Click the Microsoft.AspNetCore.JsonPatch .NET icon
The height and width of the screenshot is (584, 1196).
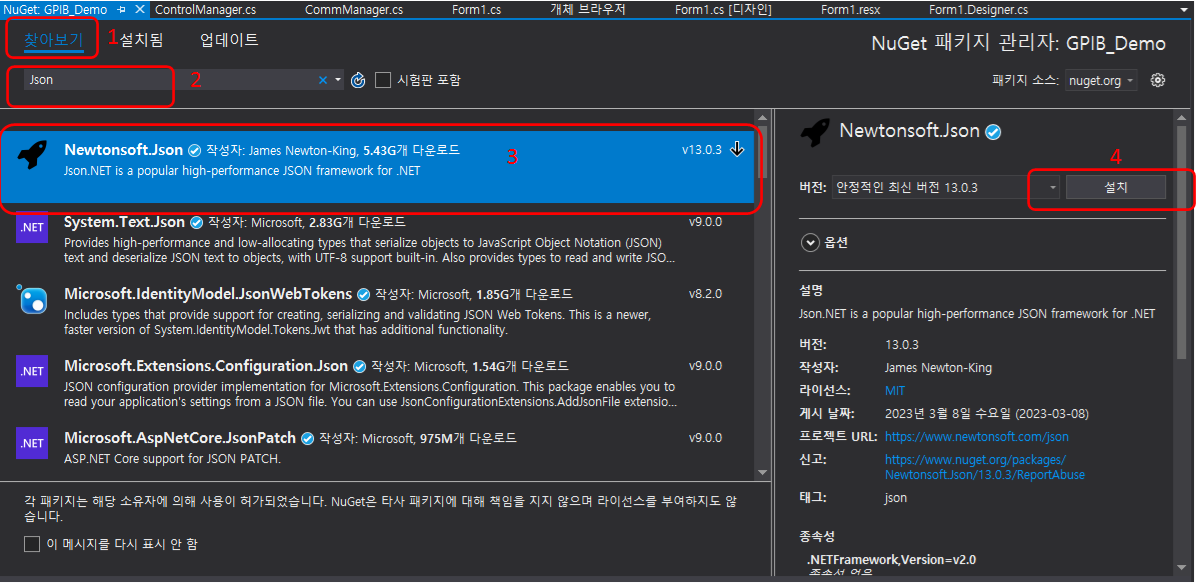pos(32,443)
